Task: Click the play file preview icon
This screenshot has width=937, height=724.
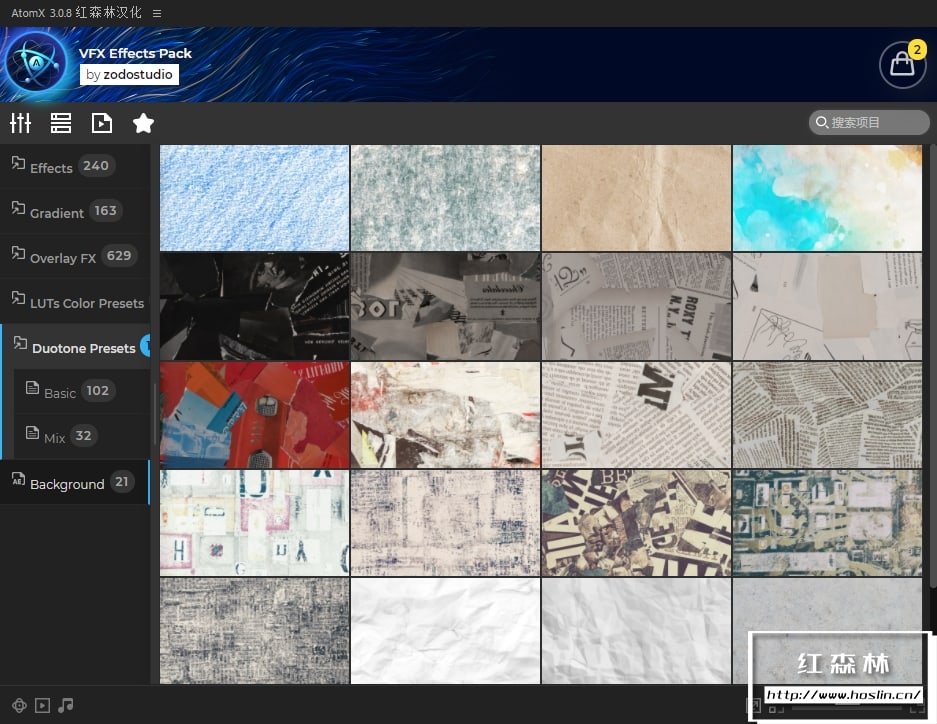Action: (102, 123)
